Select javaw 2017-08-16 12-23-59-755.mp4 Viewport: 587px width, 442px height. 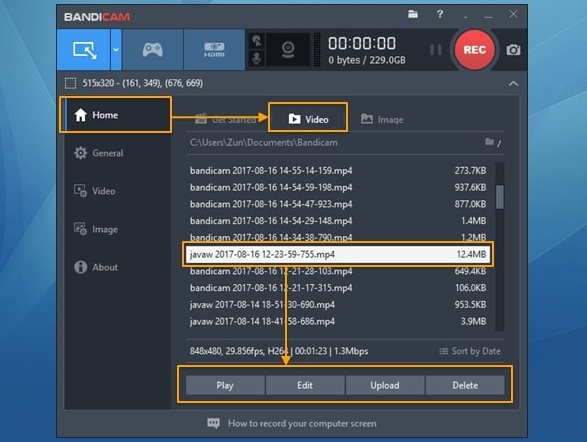[x=338, y=254]
